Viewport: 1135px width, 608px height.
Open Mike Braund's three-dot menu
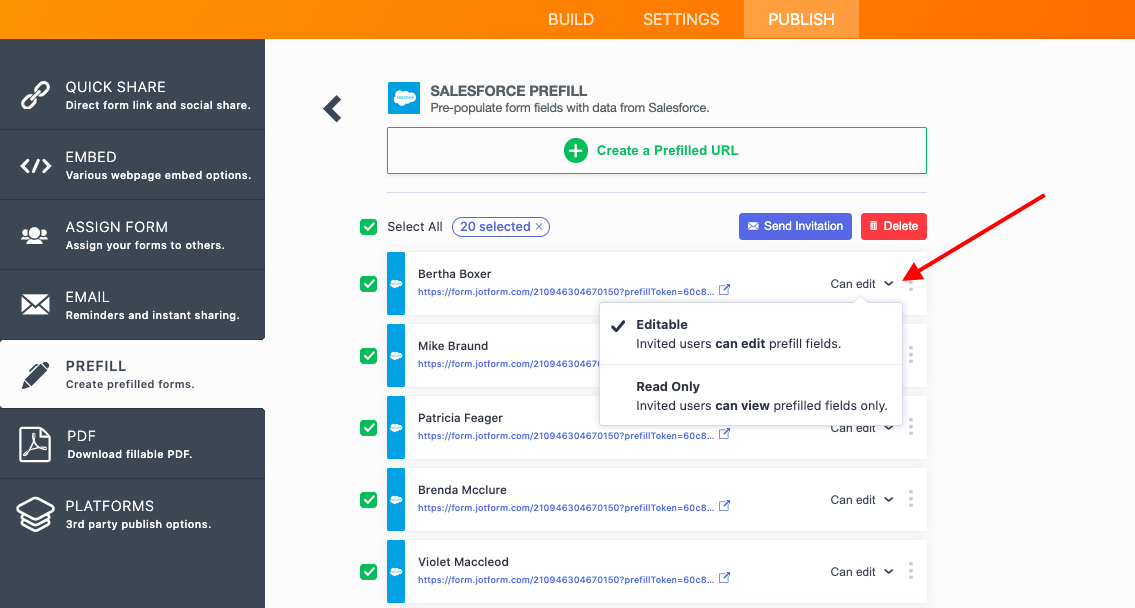[911, 355]
